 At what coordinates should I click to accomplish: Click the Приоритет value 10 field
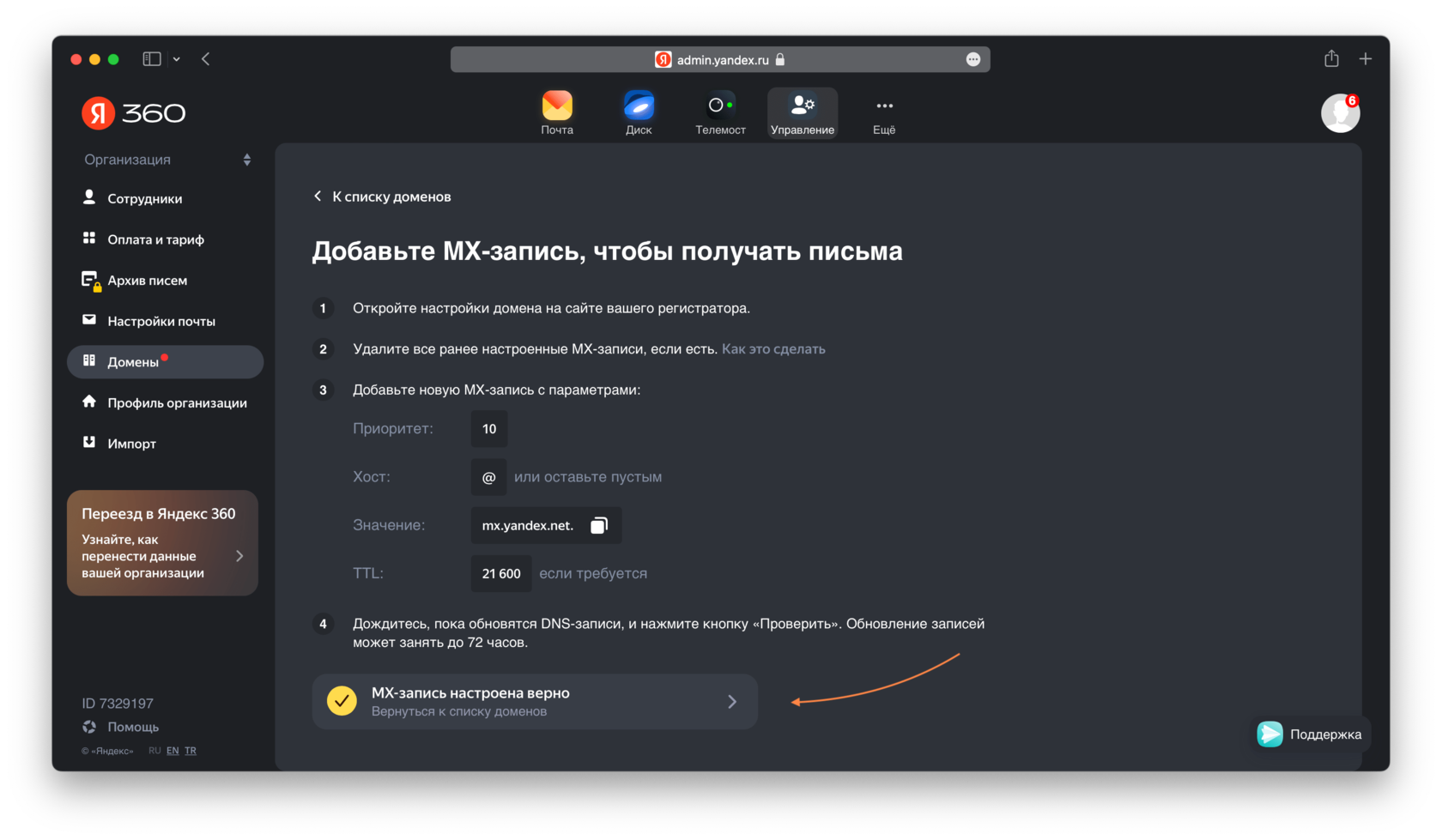pyautogui.click(x=489, y=429)
